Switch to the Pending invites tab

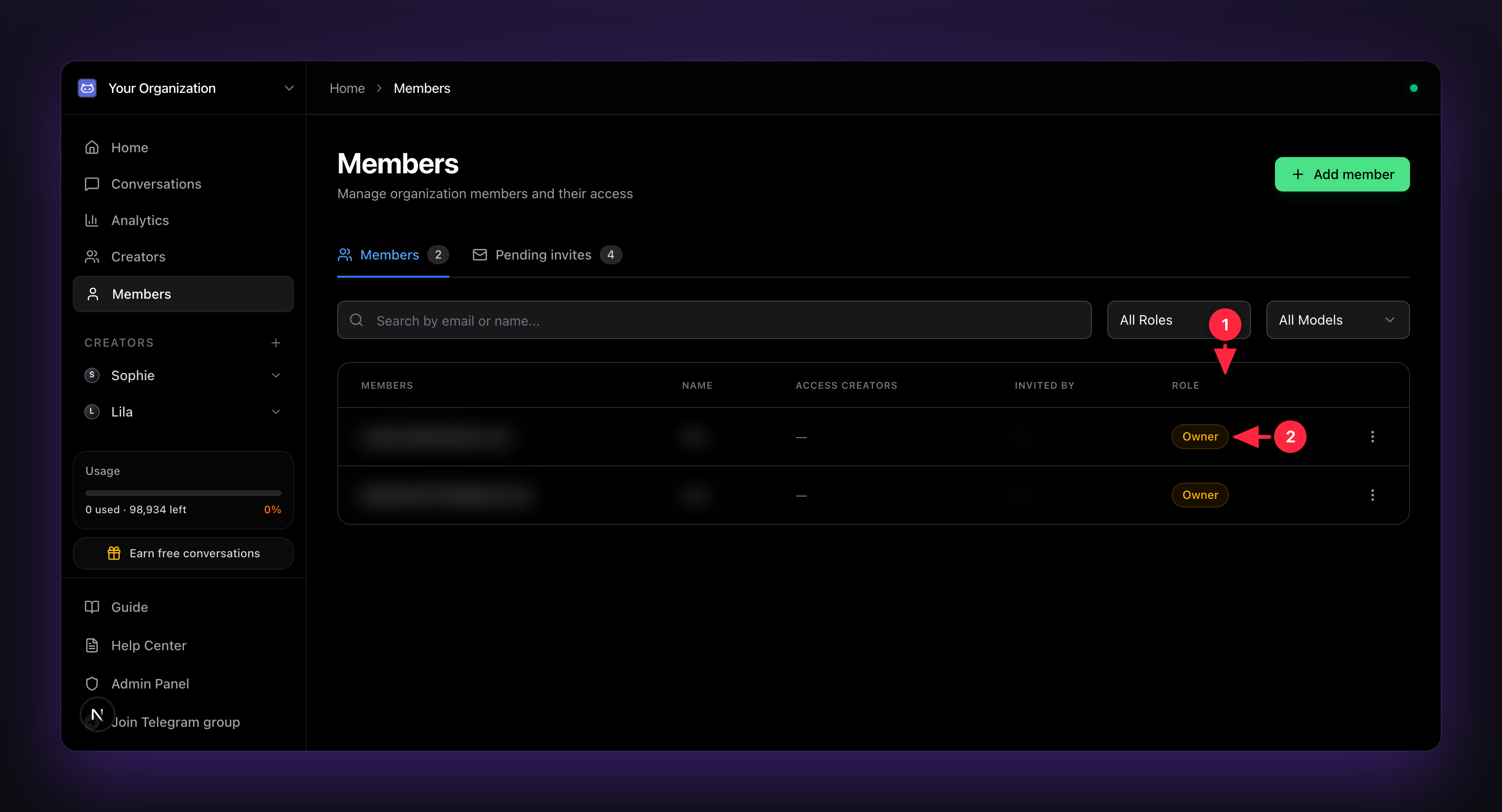pos(547,255)
